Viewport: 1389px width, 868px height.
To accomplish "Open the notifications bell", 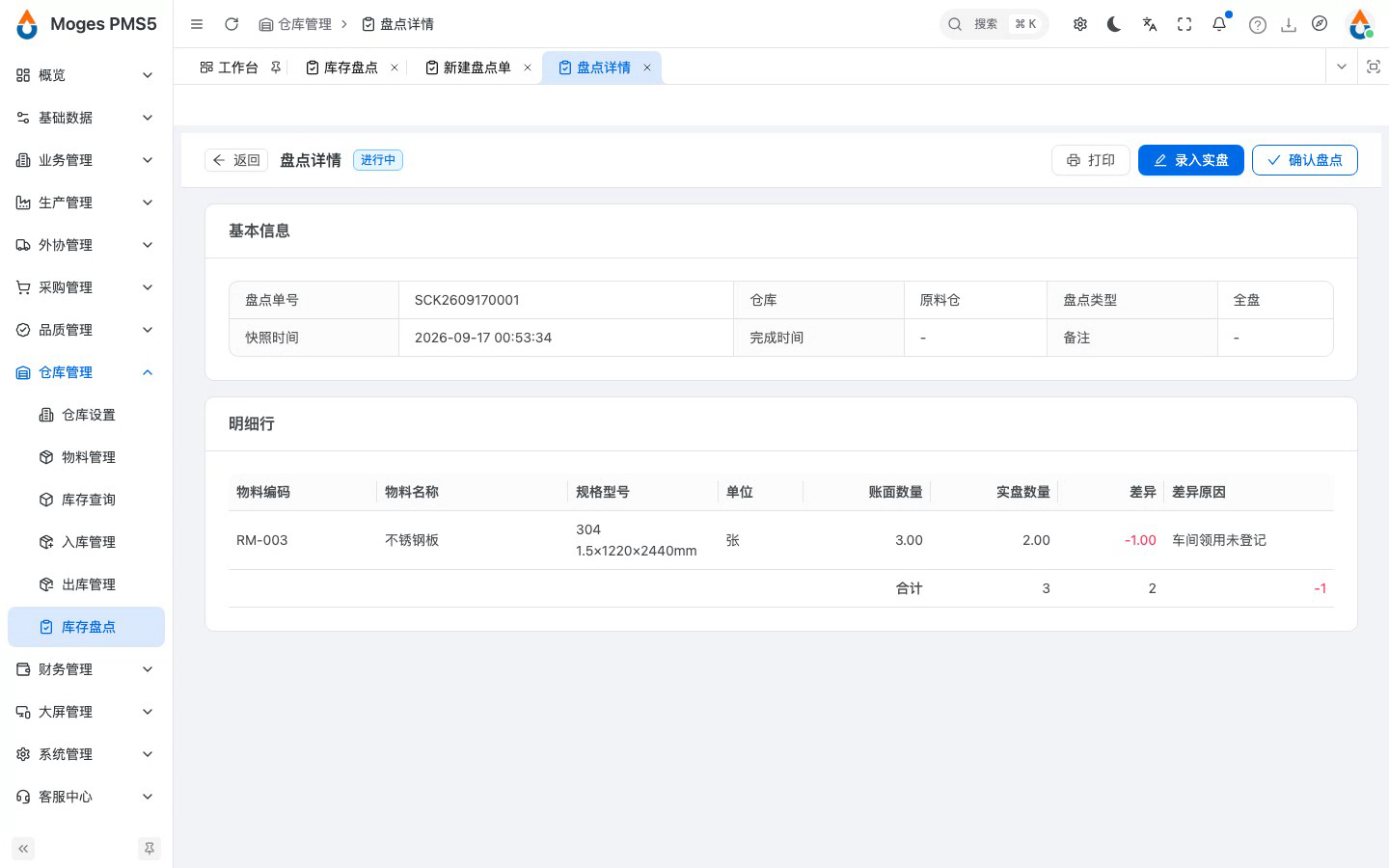I will (1219, 24).
